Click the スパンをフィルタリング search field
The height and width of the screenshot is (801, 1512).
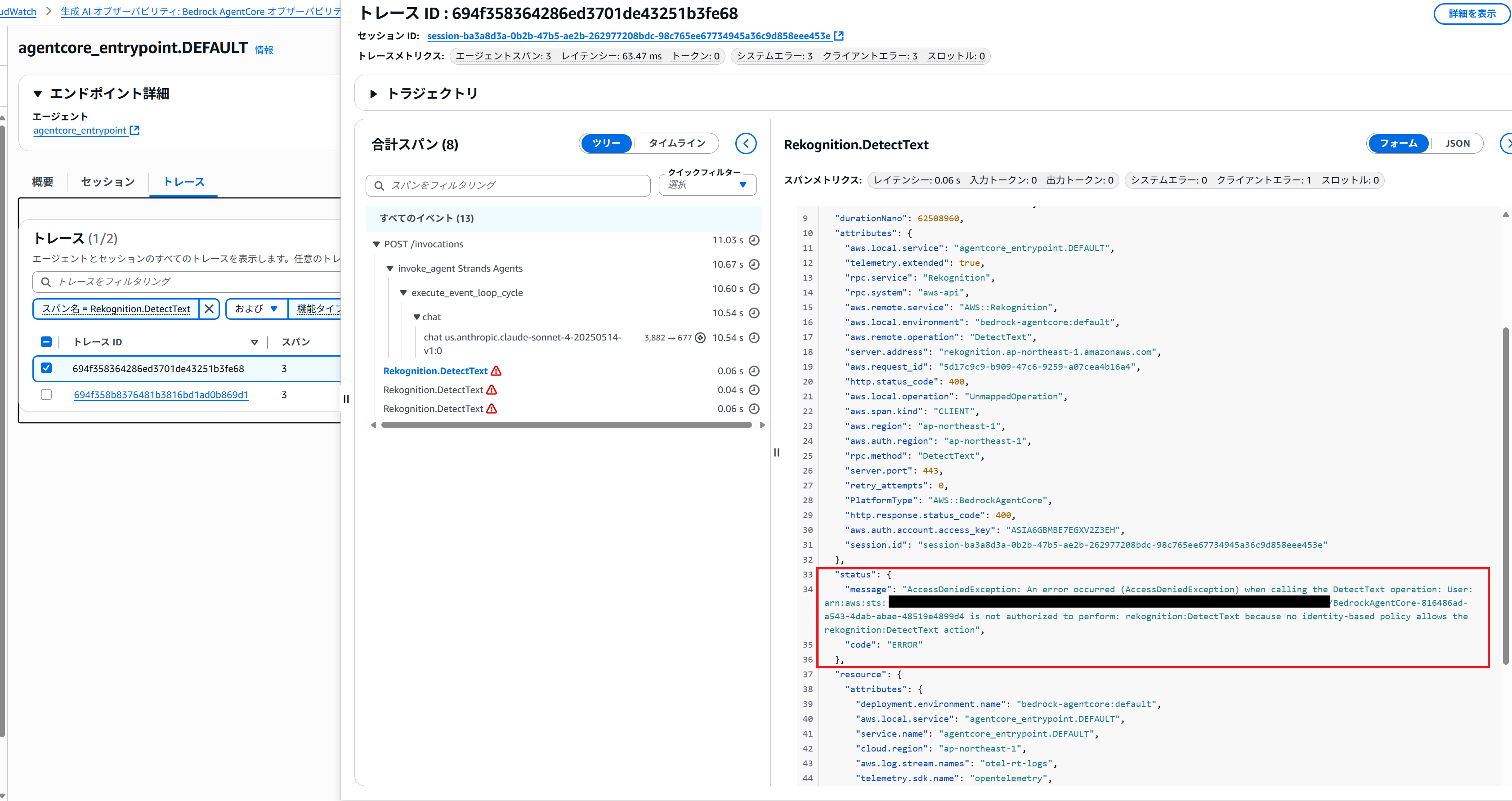[x=508, y=185]
